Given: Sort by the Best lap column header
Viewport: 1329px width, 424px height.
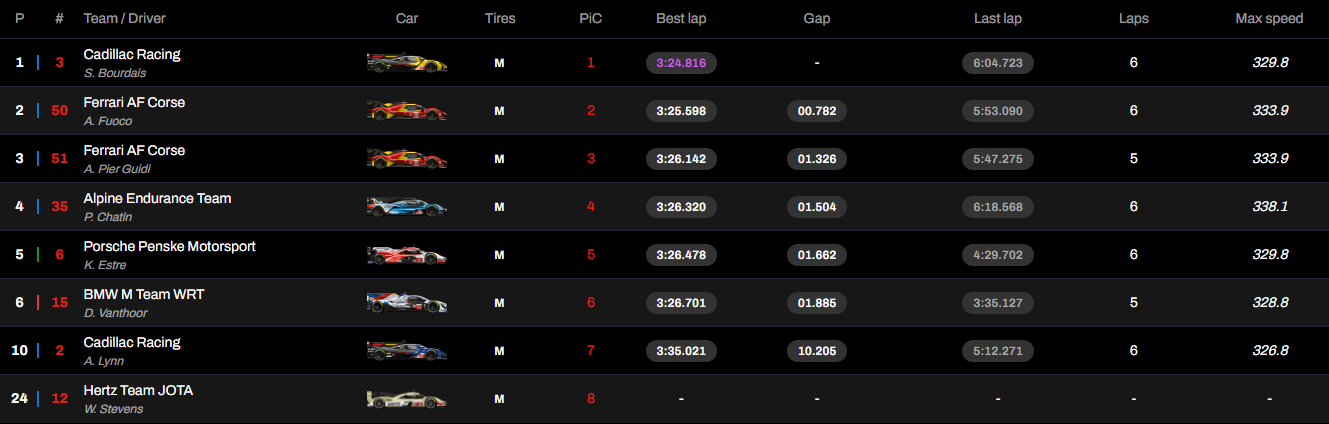Looking at the screenshot, I should click(x=681, y=19).
